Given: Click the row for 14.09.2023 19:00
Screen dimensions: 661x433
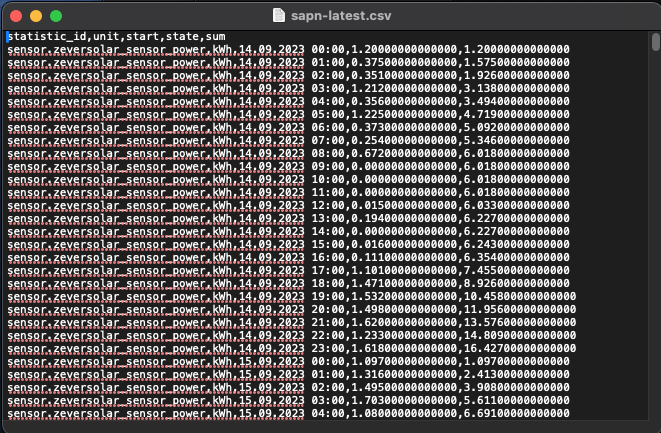Looking at the screenshot, I should point(292,296).
